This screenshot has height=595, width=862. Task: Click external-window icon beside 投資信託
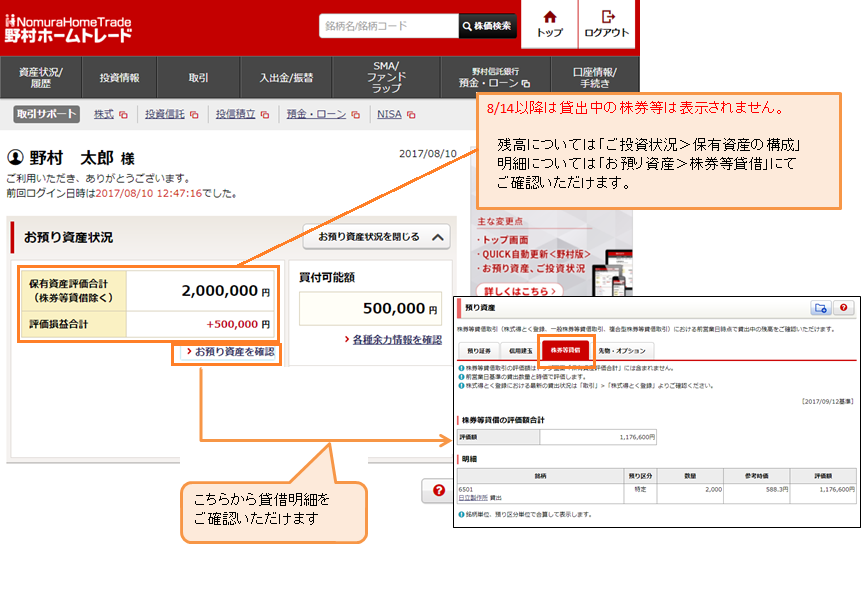[194, 115]
